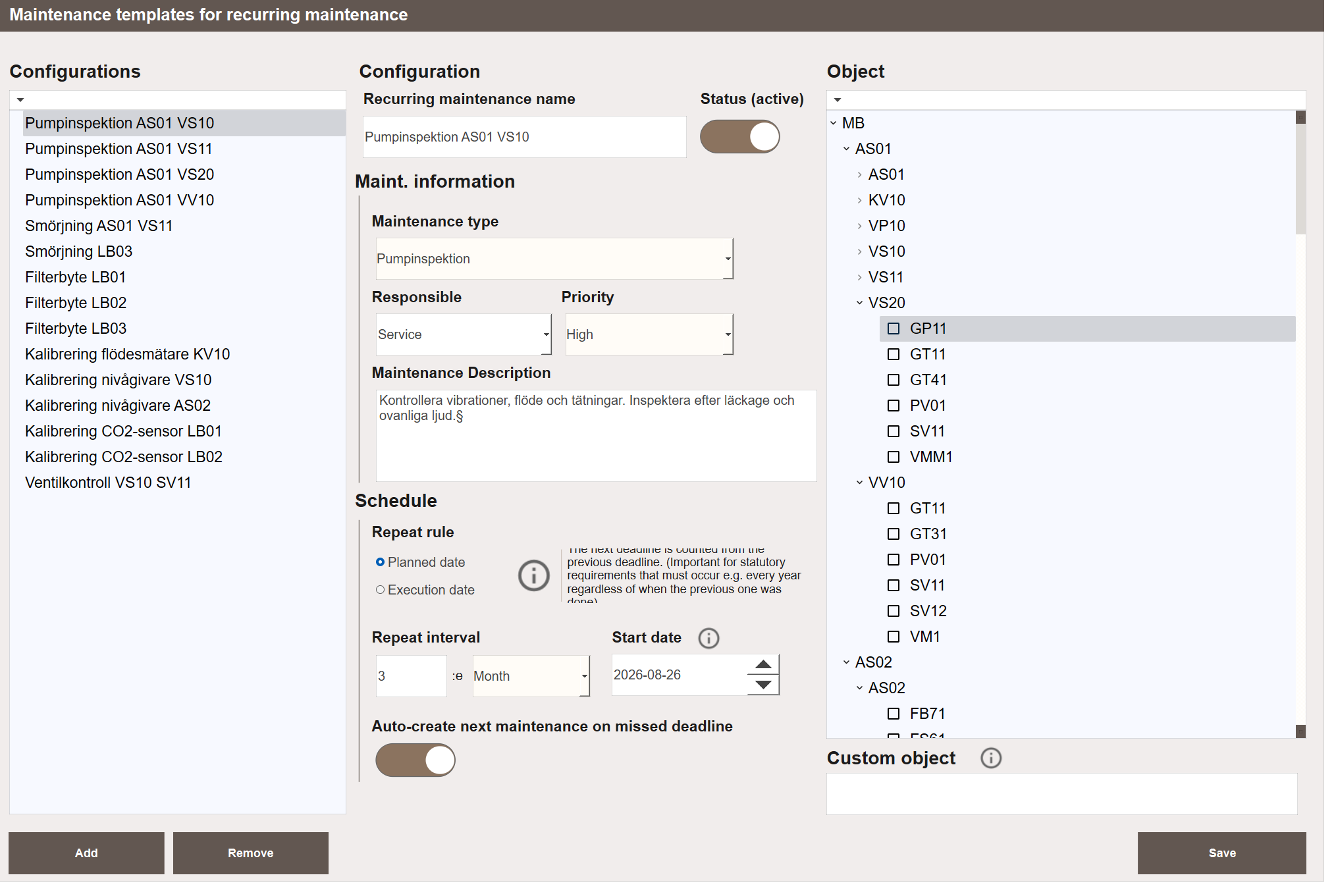The height and width of the screenshot is (896, 1336).
Task: Check the GT41 checkbox under VS20
Action: pos(894,380)
